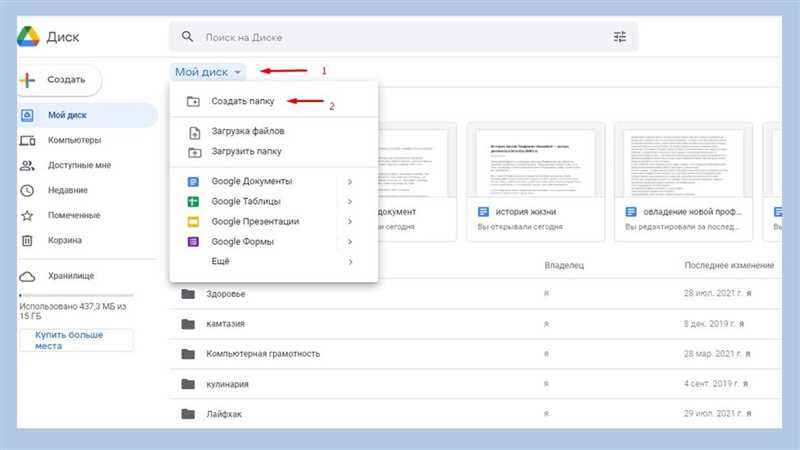Select Google Документы menu item
The height and width of the screenshot is (450, 800).
click(274, 181)
